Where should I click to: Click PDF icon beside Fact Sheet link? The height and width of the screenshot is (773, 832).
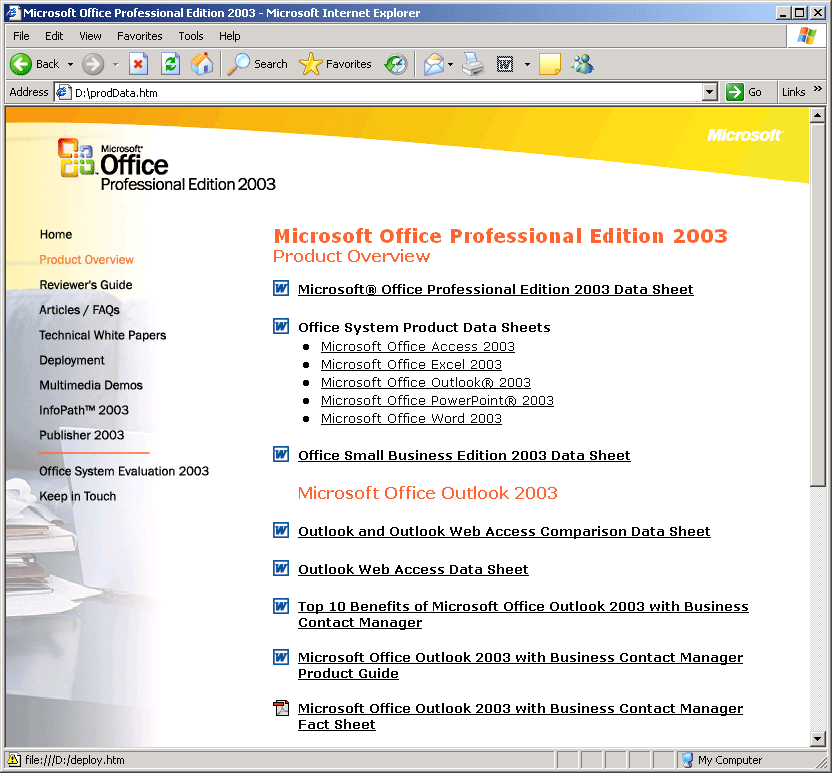pos(281,708)
